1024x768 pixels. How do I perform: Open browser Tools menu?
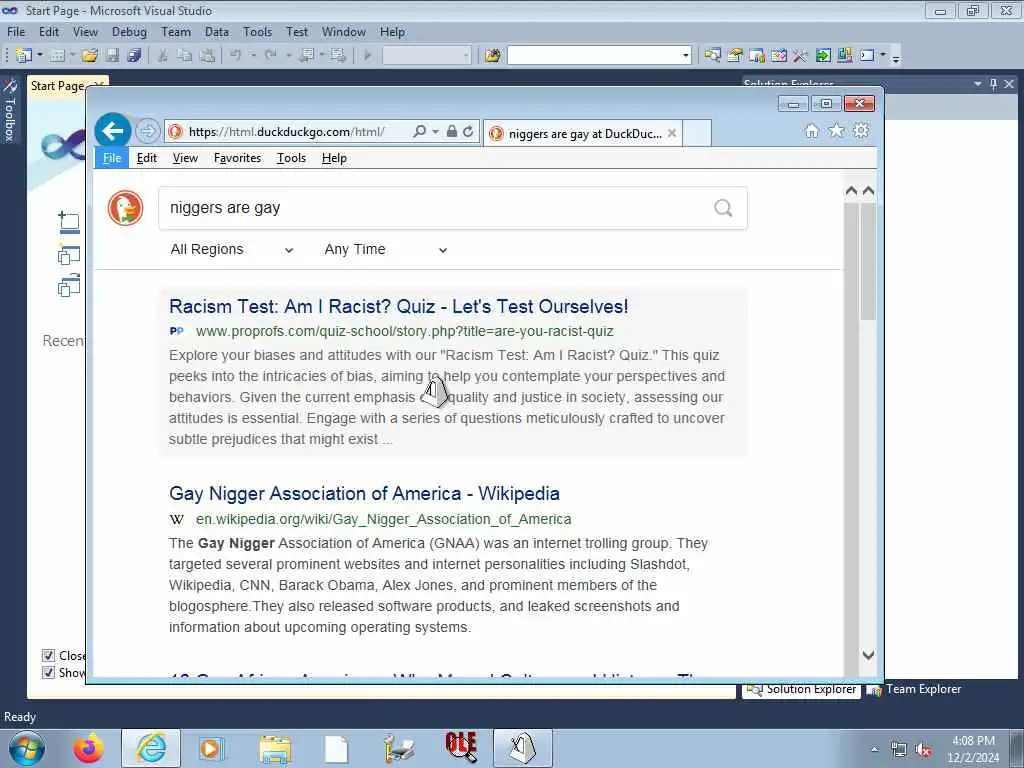[x=291, y=158]
